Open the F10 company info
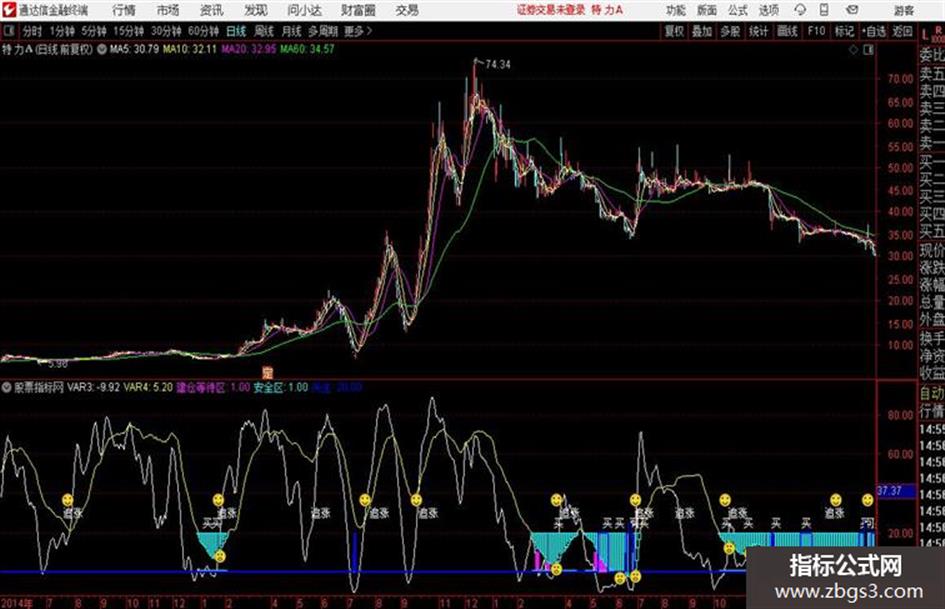 817,31
